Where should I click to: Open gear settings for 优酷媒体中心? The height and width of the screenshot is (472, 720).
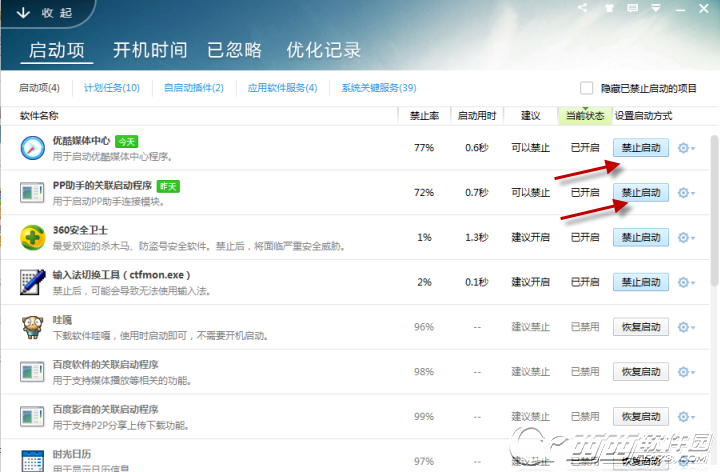[686, 148]
